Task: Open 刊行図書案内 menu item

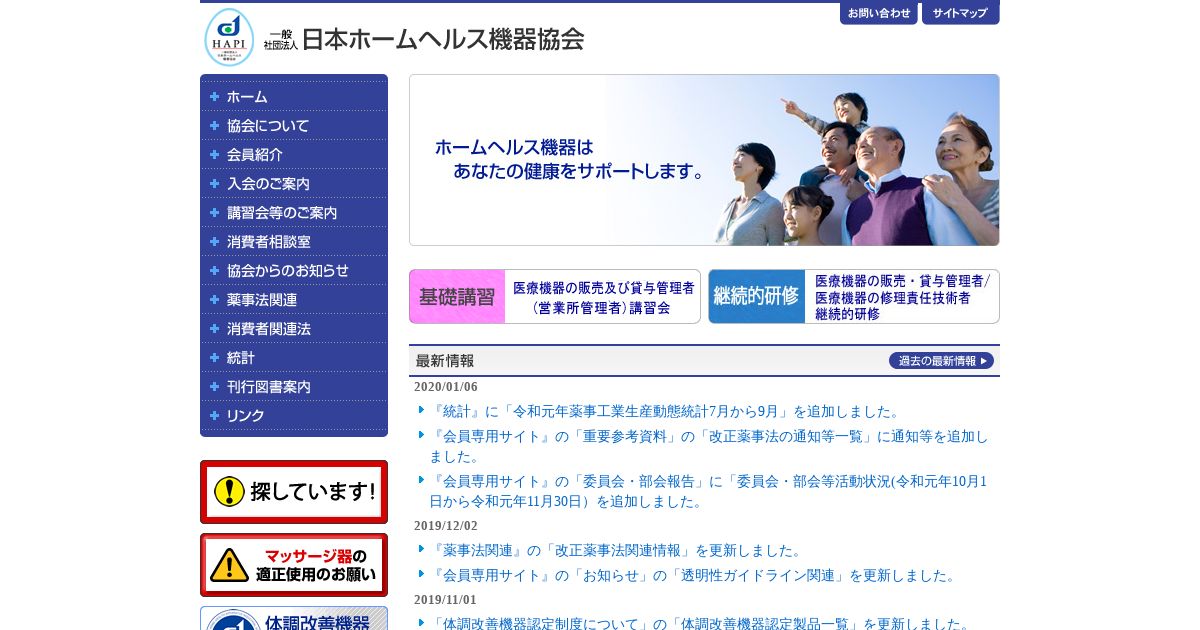Action: tap(294, 387)
